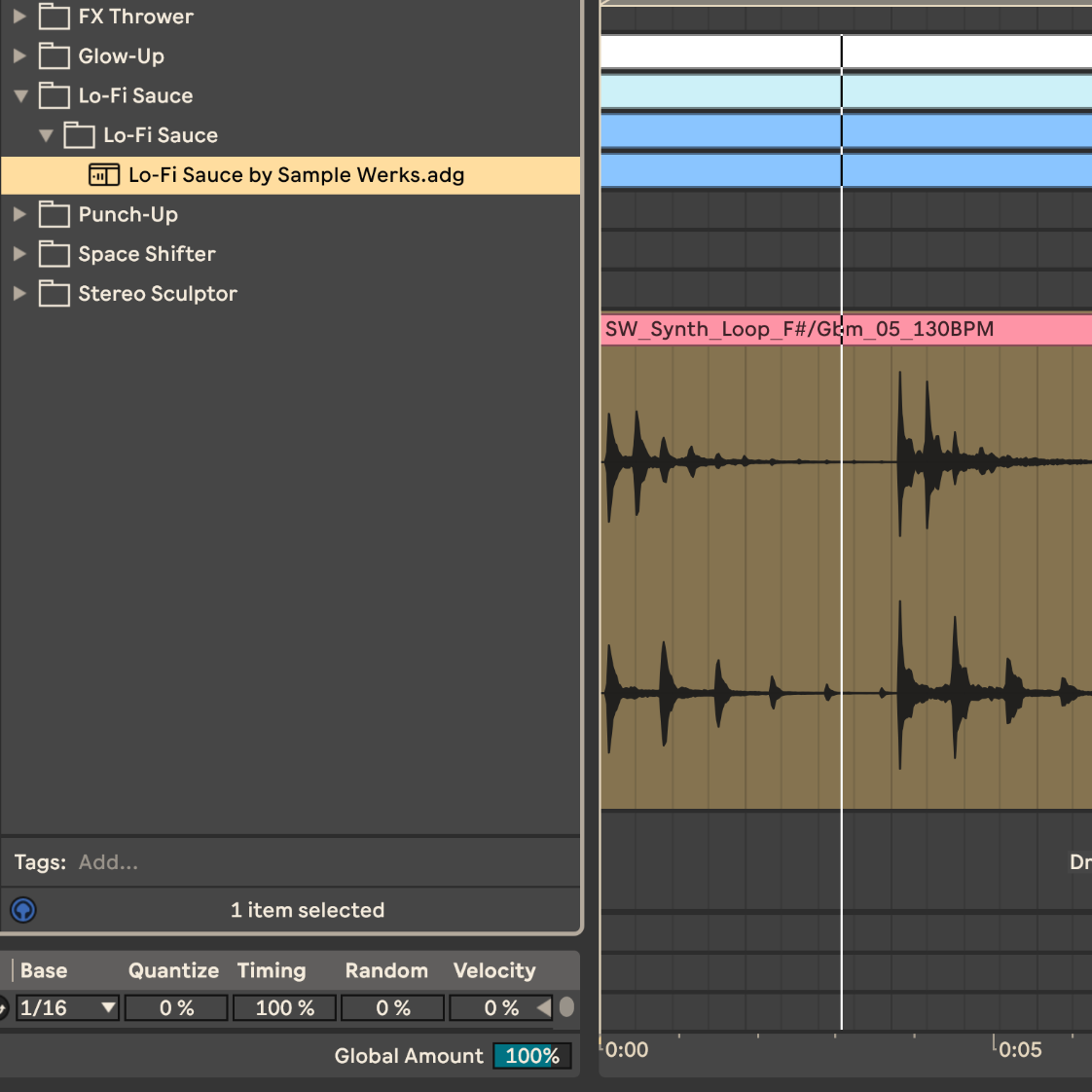
Task: Expand the Stereo Sculptor folder arrow
Action: coord(19,294)
